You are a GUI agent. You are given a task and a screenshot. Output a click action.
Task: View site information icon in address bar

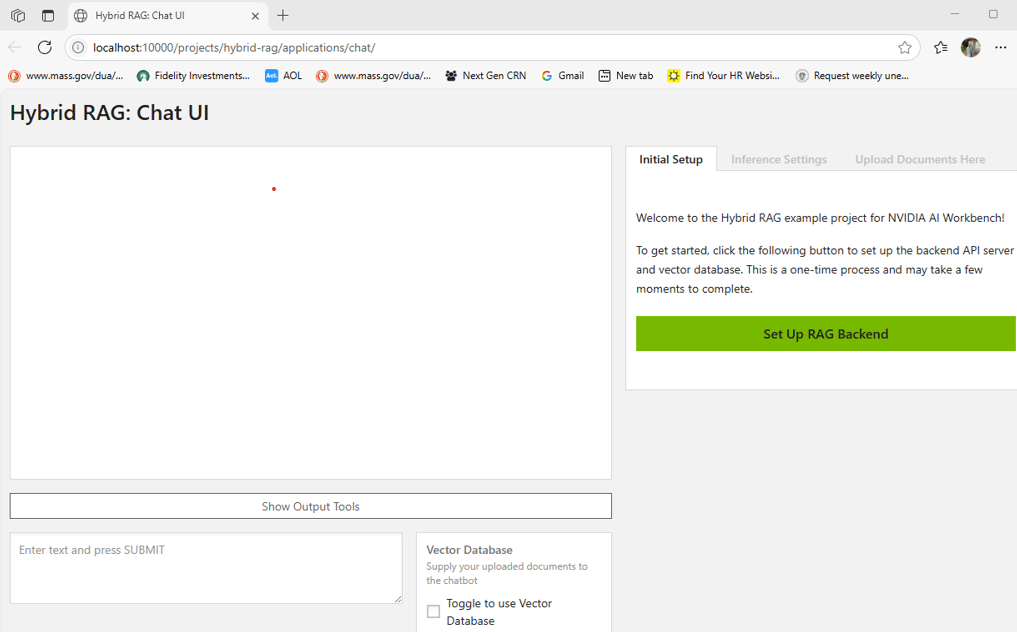[x=78, y=47]
